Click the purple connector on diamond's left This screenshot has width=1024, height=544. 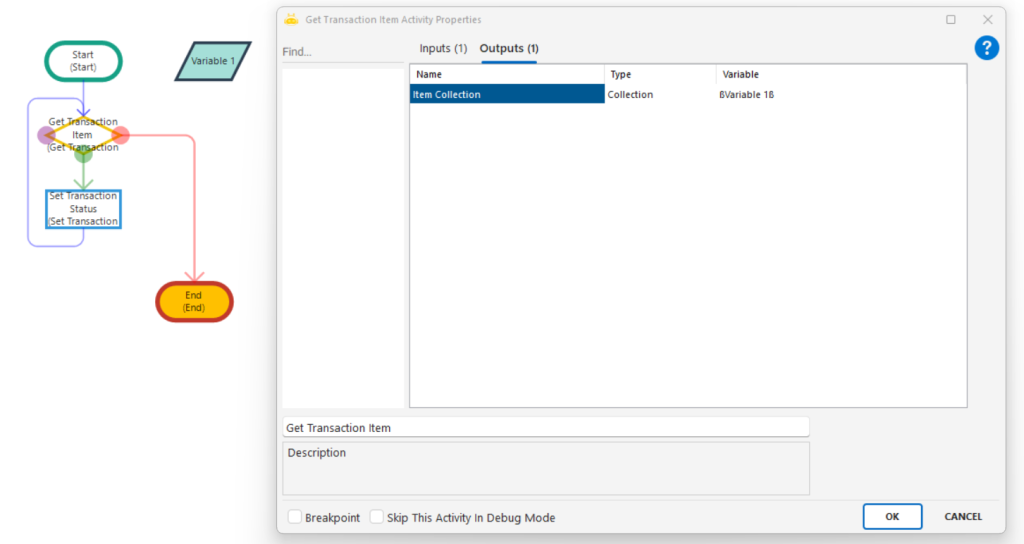(46, 135)
